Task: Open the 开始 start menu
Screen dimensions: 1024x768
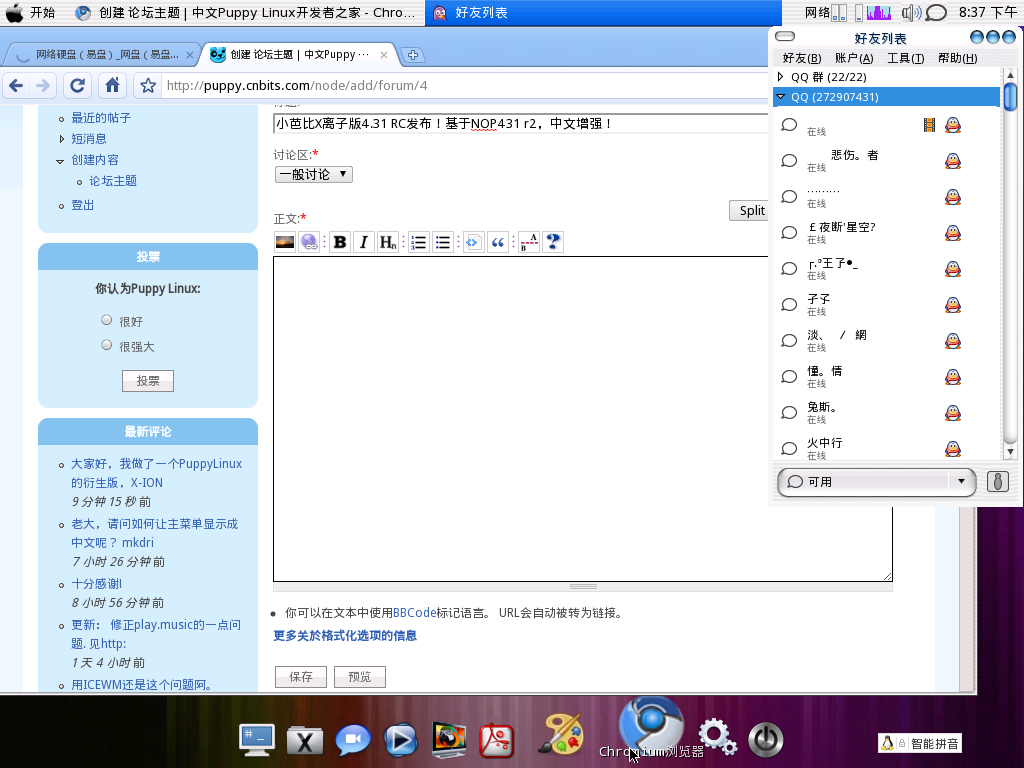Action: click(31, 12)
